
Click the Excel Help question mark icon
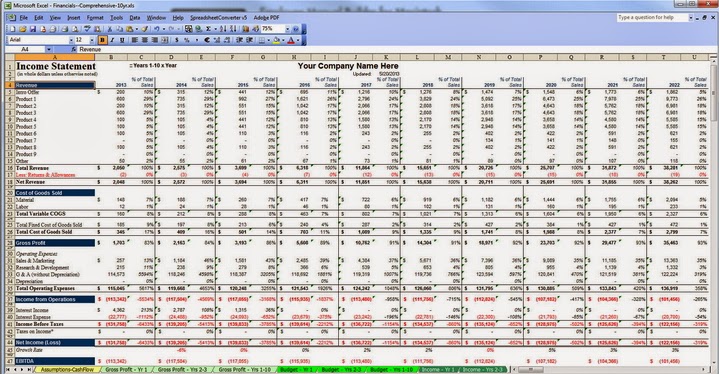tap(295, 29)
